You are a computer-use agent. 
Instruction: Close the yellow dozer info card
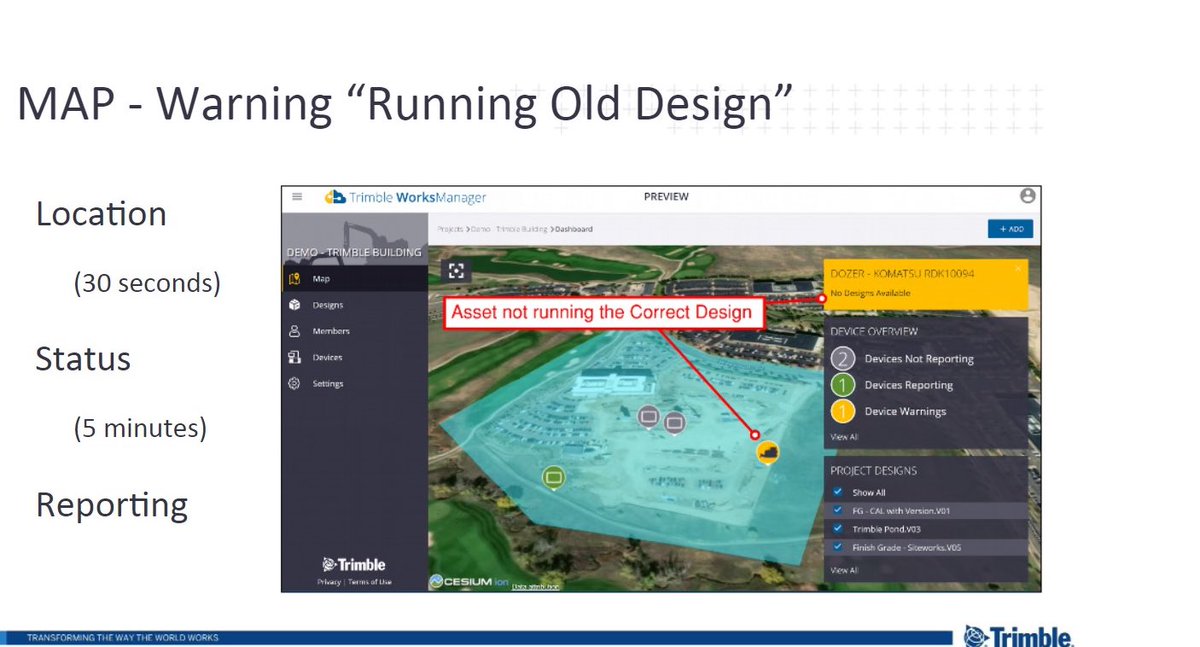tap(1018, 269)
